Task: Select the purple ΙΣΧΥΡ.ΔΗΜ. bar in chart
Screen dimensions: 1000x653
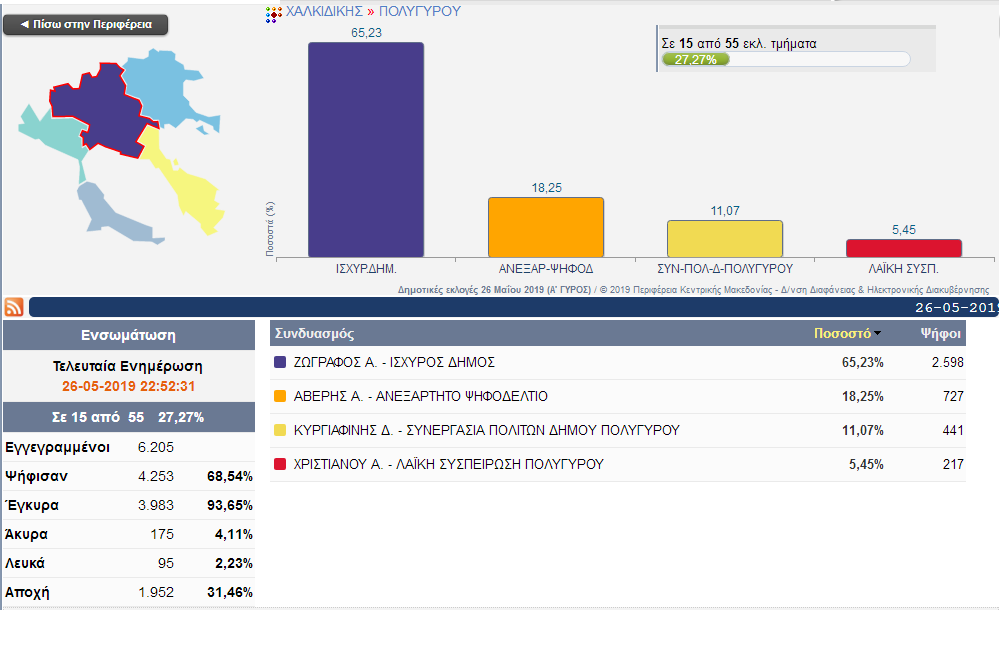Action: [x=365, y=150]
